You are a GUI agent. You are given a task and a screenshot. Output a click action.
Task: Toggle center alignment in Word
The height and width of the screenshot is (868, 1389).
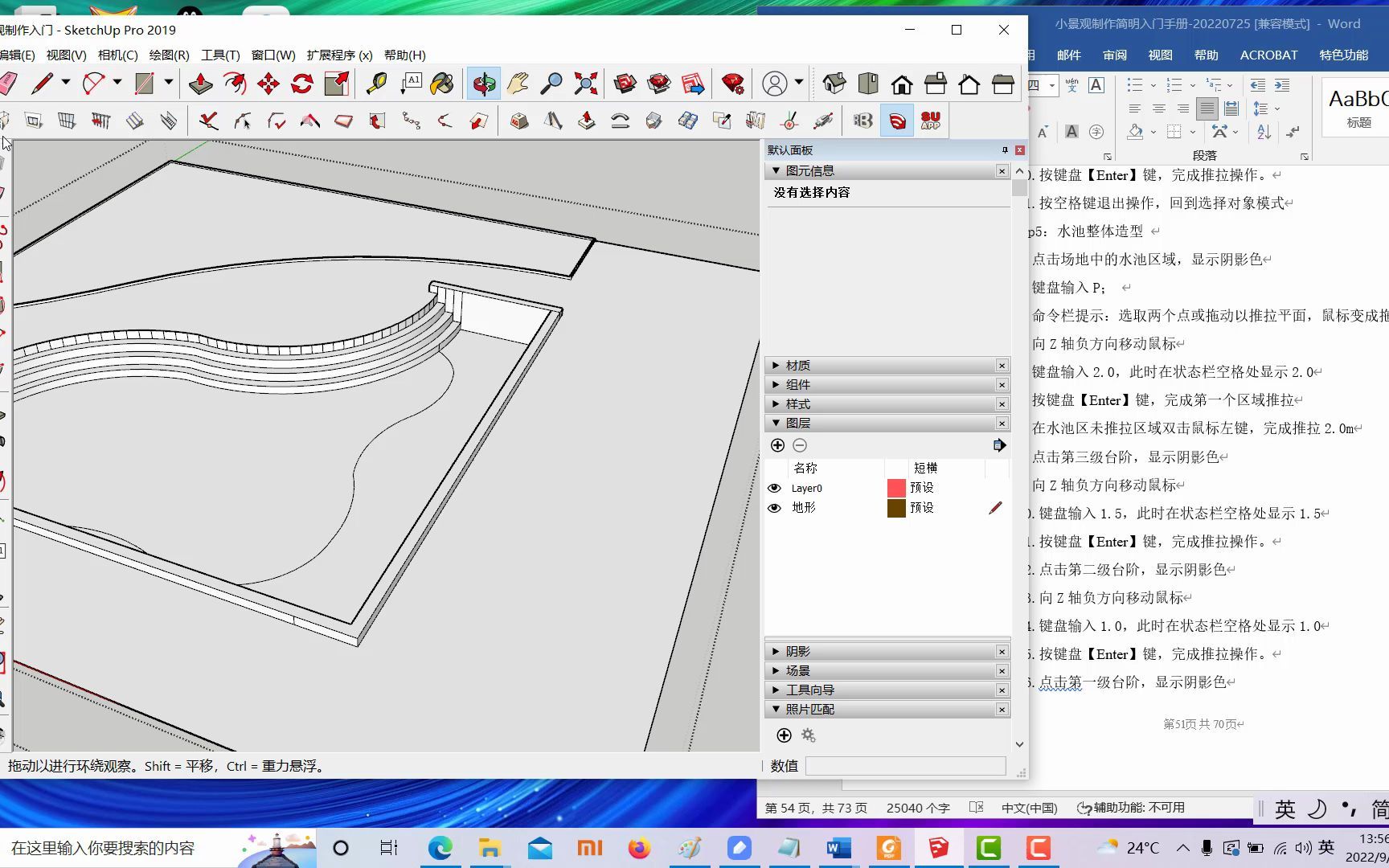(x=1159, y=108)
